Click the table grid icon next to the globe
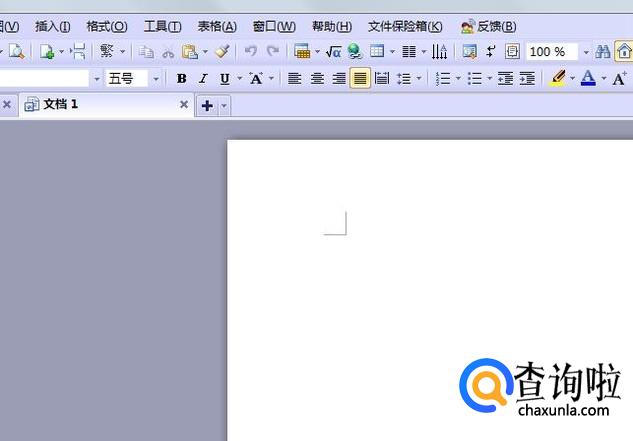Image resolution: width=633 pixels, height=441 pixels. click(377, 51)
